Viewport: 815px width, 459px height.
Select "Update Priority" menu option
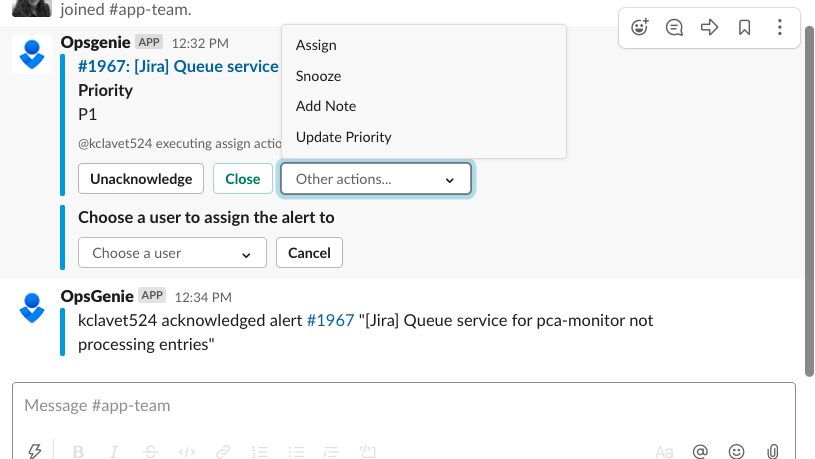pyautogui.click(x=343, y=137)
